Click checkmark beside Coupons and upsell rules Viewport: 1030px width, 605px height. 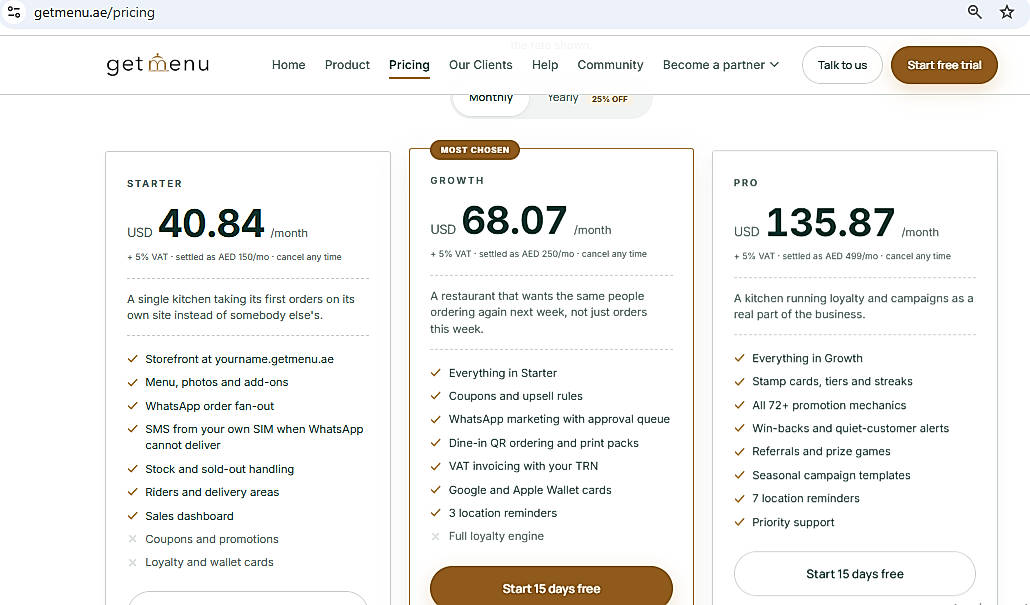(x=436, y=396)
